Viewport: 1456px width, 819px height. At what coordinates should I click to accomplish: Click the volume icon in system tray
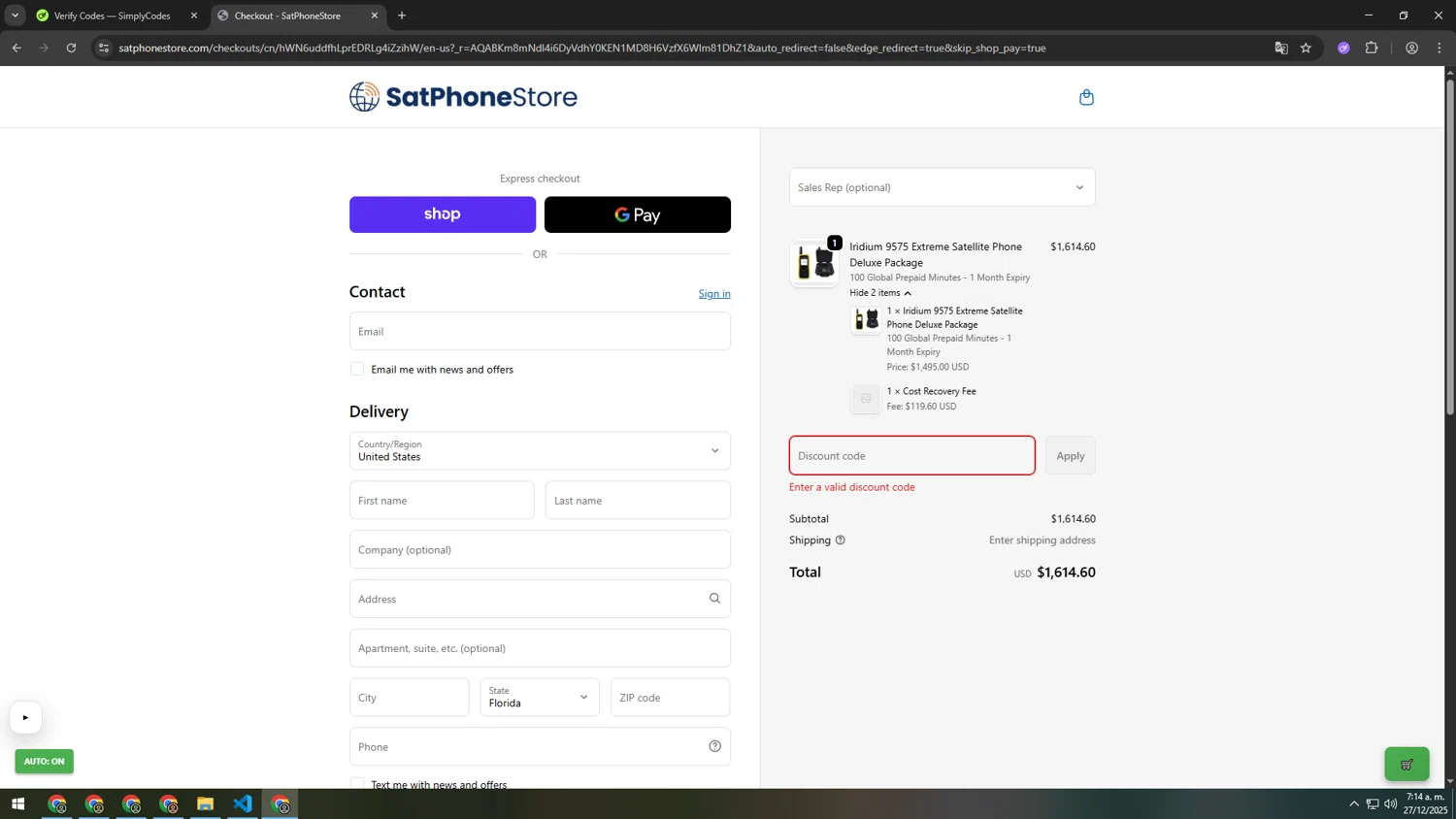click(x=1390, y=803)
